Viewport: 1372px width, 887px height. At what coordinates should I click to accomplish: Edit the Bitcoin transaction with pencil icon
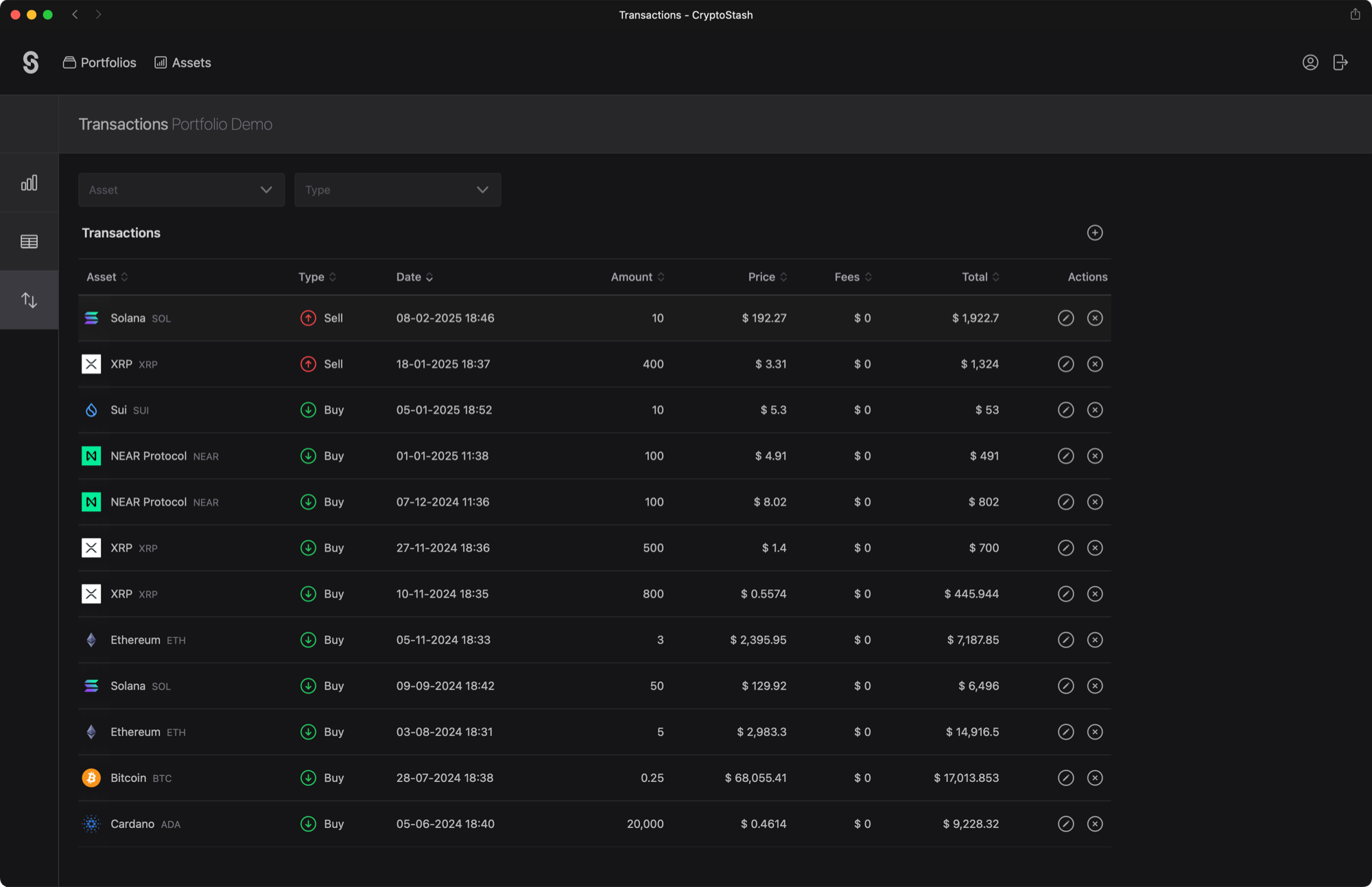[x=1065, y=777]
